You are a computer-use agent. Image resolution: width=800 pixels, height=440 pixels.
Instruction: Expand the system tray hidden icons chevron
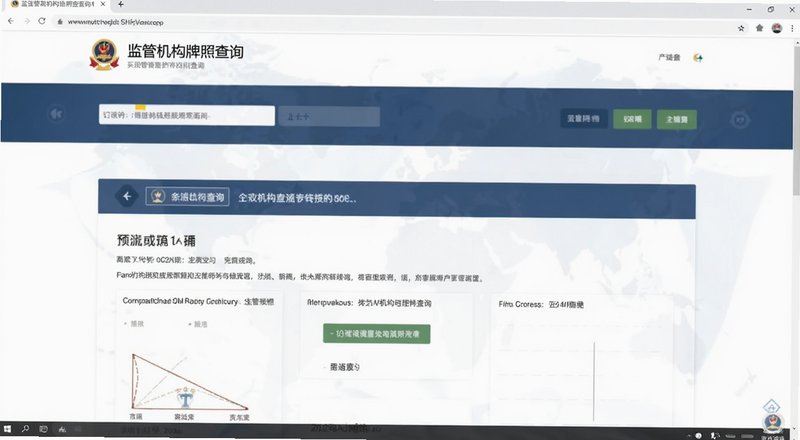pos(689,436)
